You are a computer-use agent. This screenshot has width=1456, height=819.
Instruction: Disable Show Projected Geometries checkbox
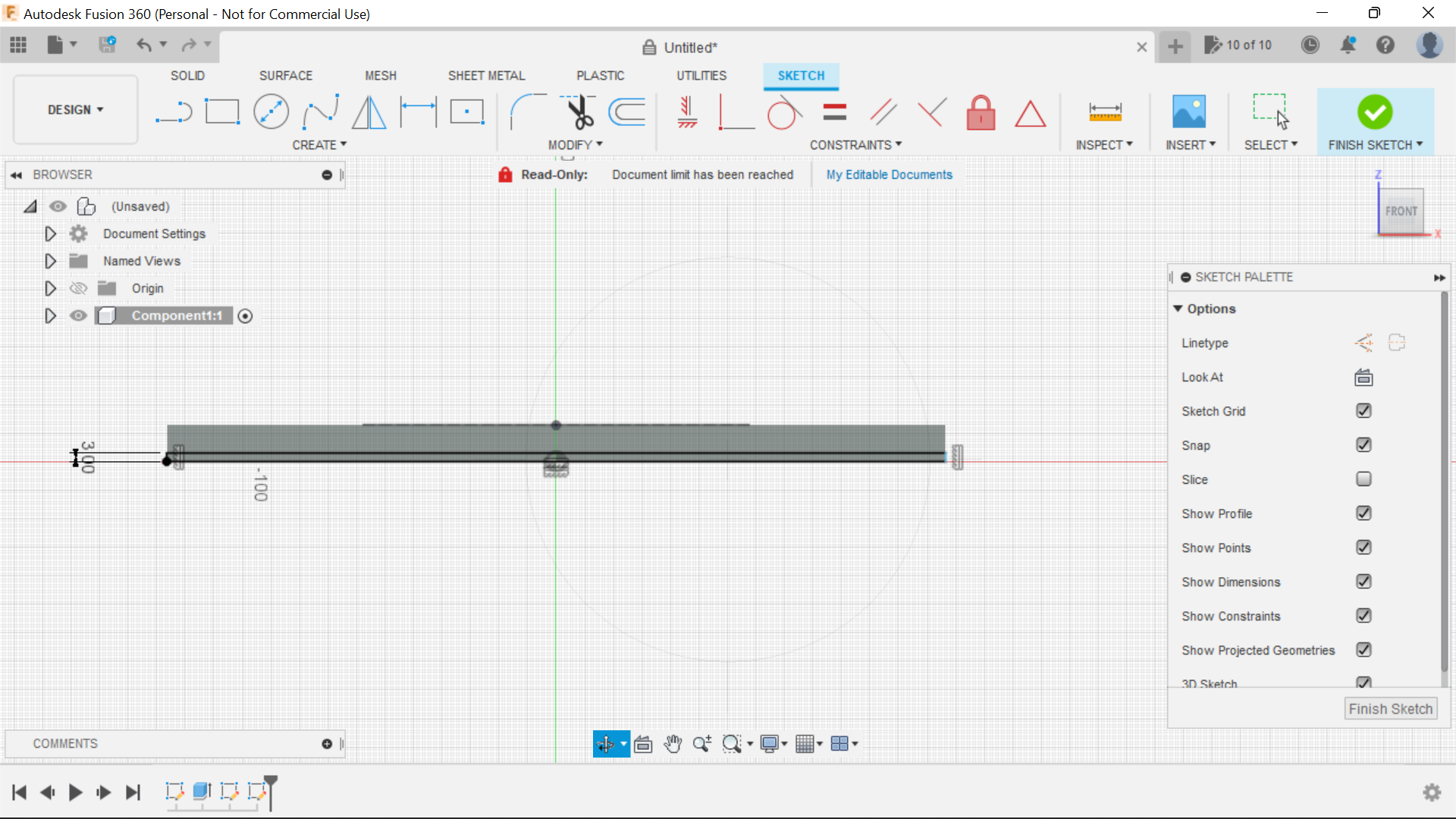tap(1363, 650)
